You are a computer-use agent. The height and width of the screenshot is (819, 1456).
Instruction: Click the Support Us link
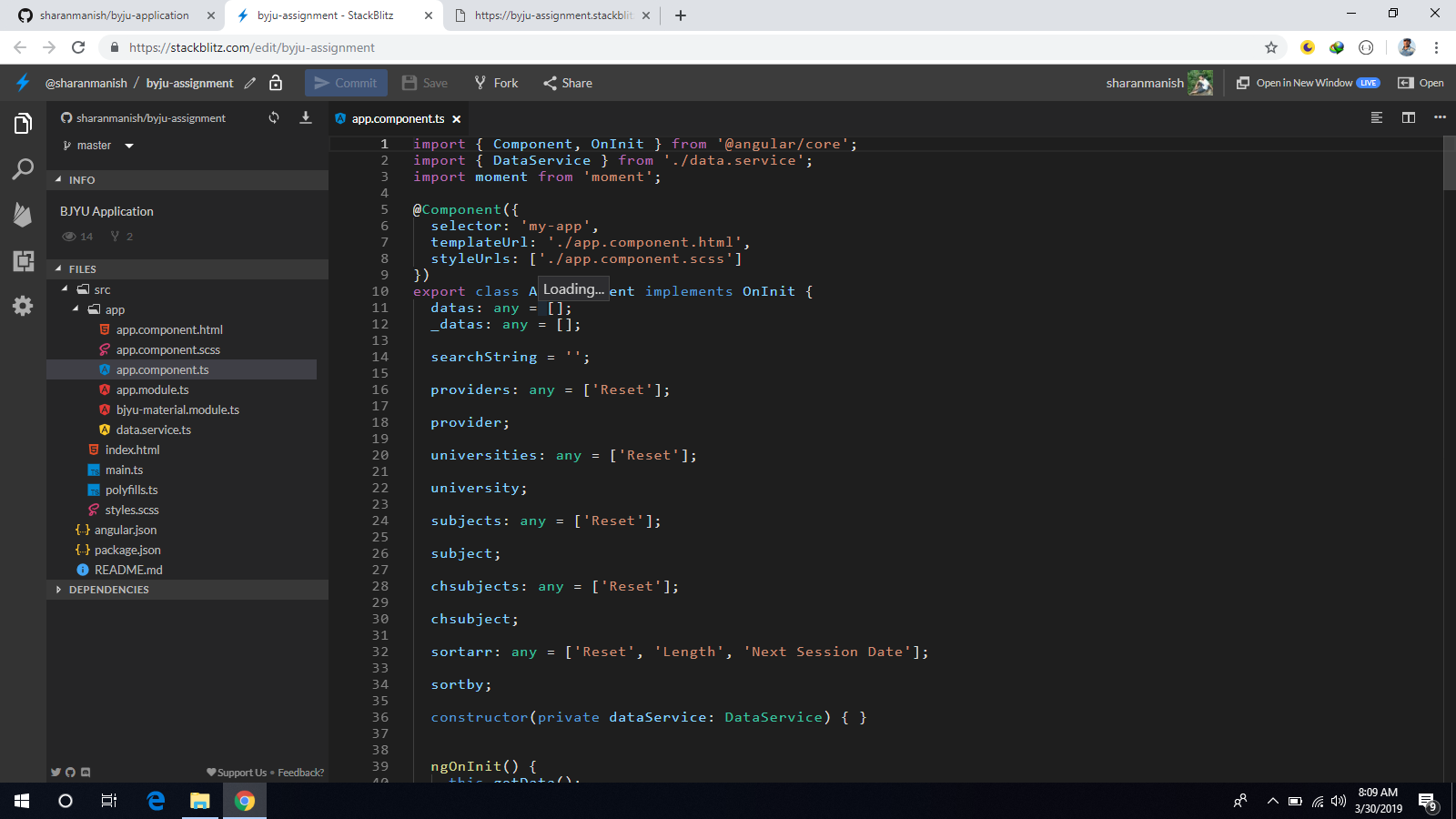click(237, 773)
